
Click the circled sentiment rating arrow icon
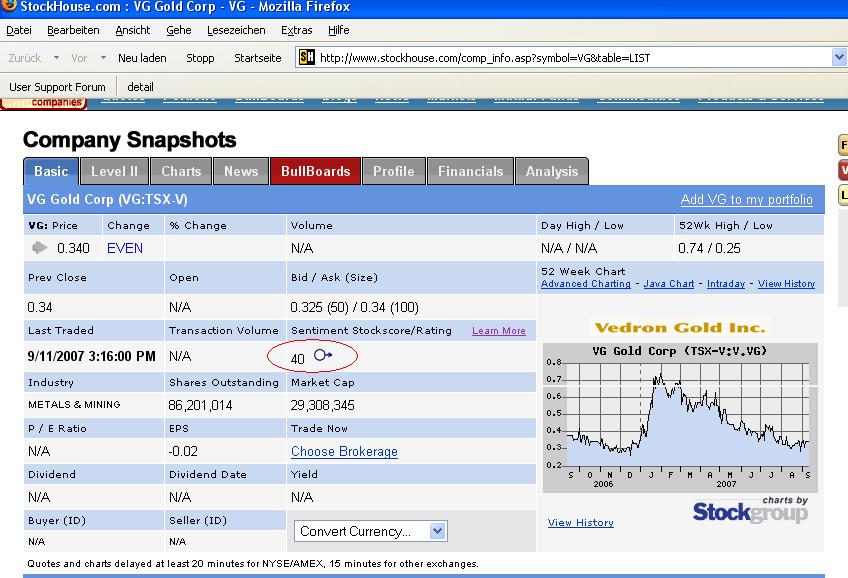tap(323, 356)
